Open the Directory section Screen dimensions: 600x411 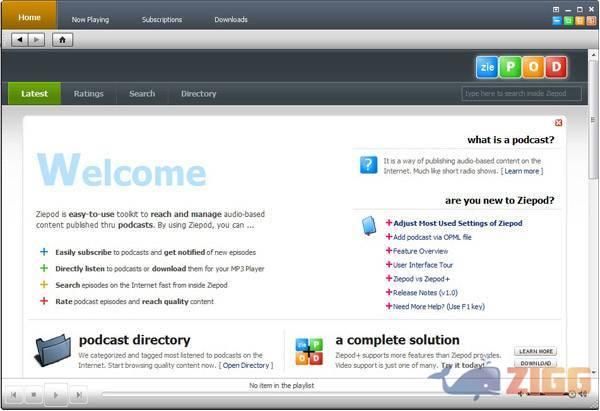click(198, 94)
